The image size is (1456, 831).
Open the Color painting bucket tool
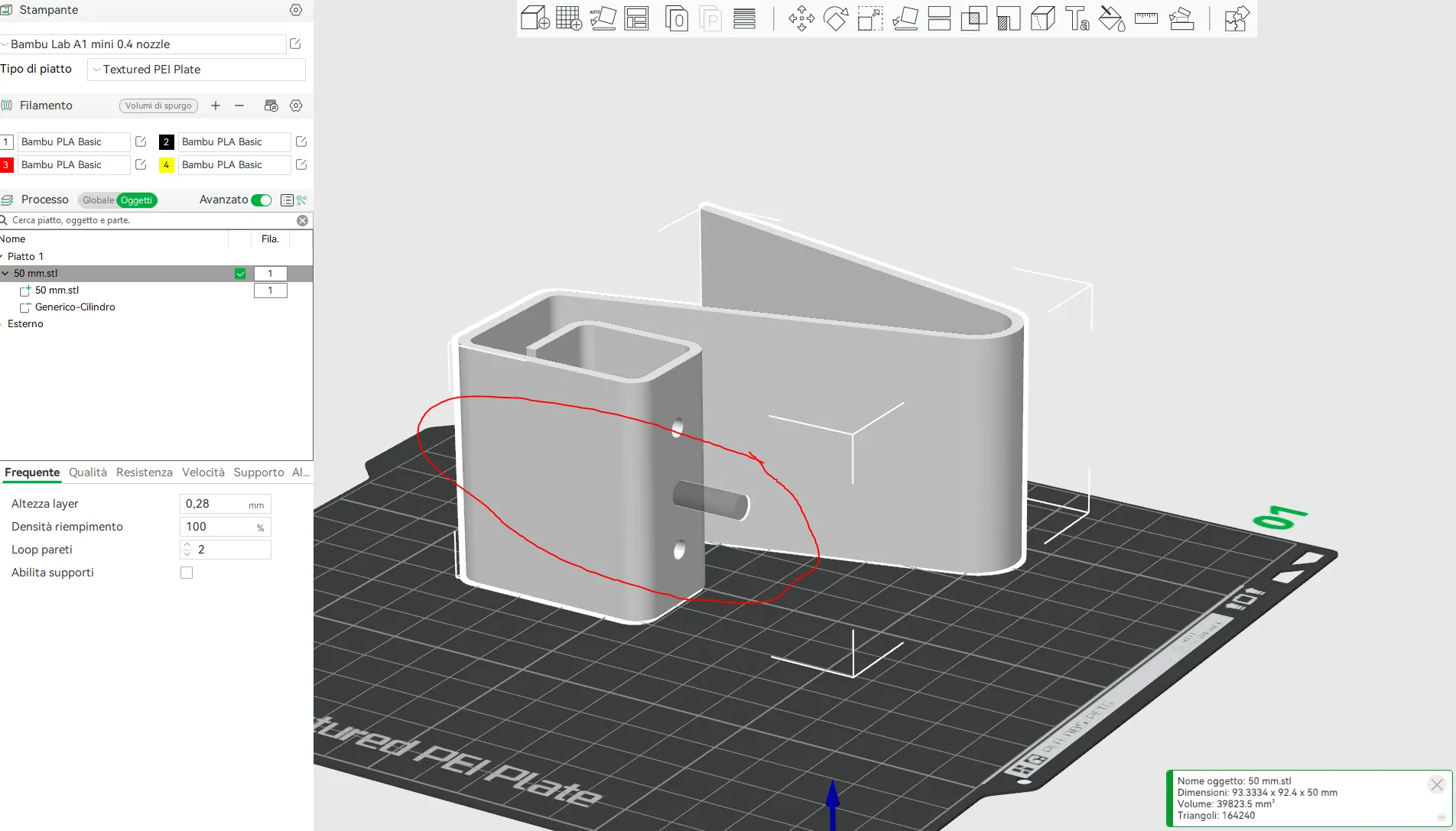pyautogui.click(x=1112, y=18)
